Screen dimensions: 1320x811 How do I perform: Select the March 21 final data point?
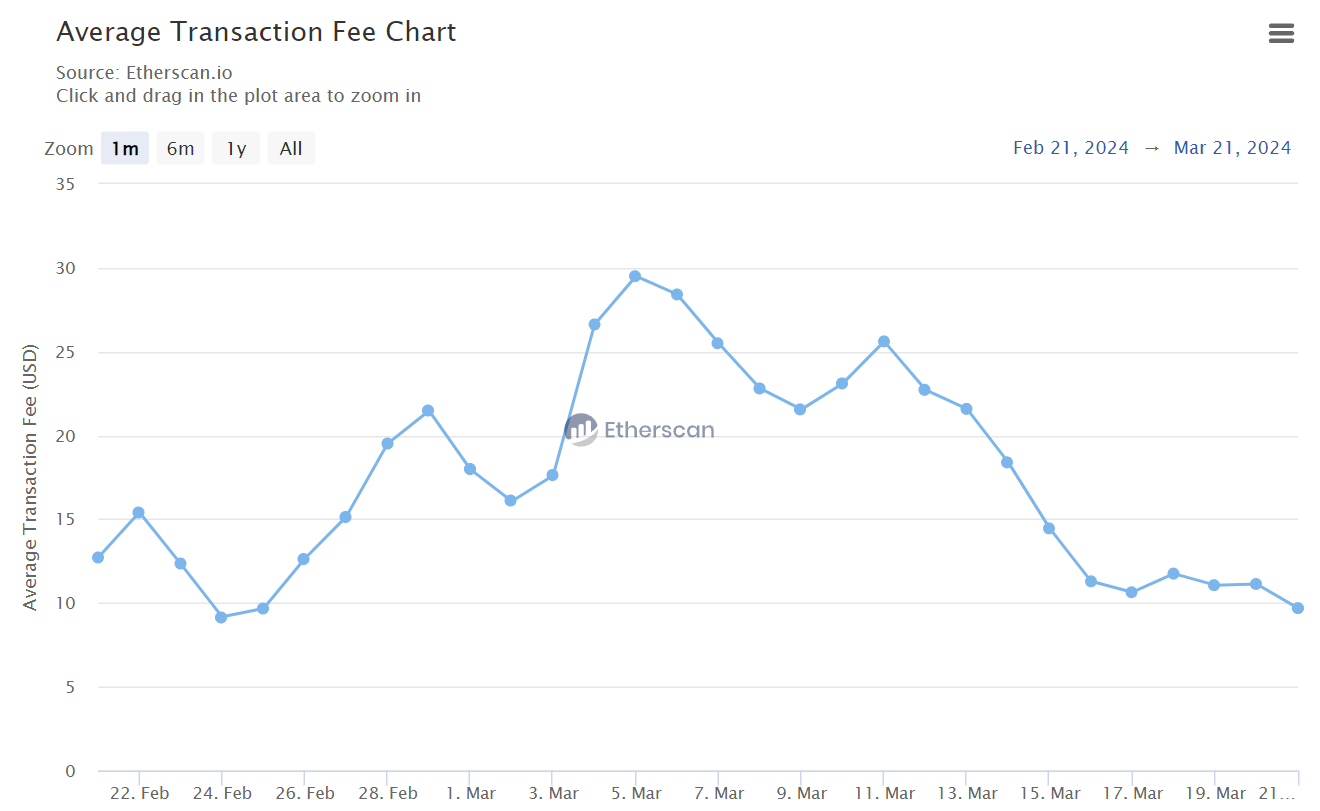click(x=1297, y=607)
